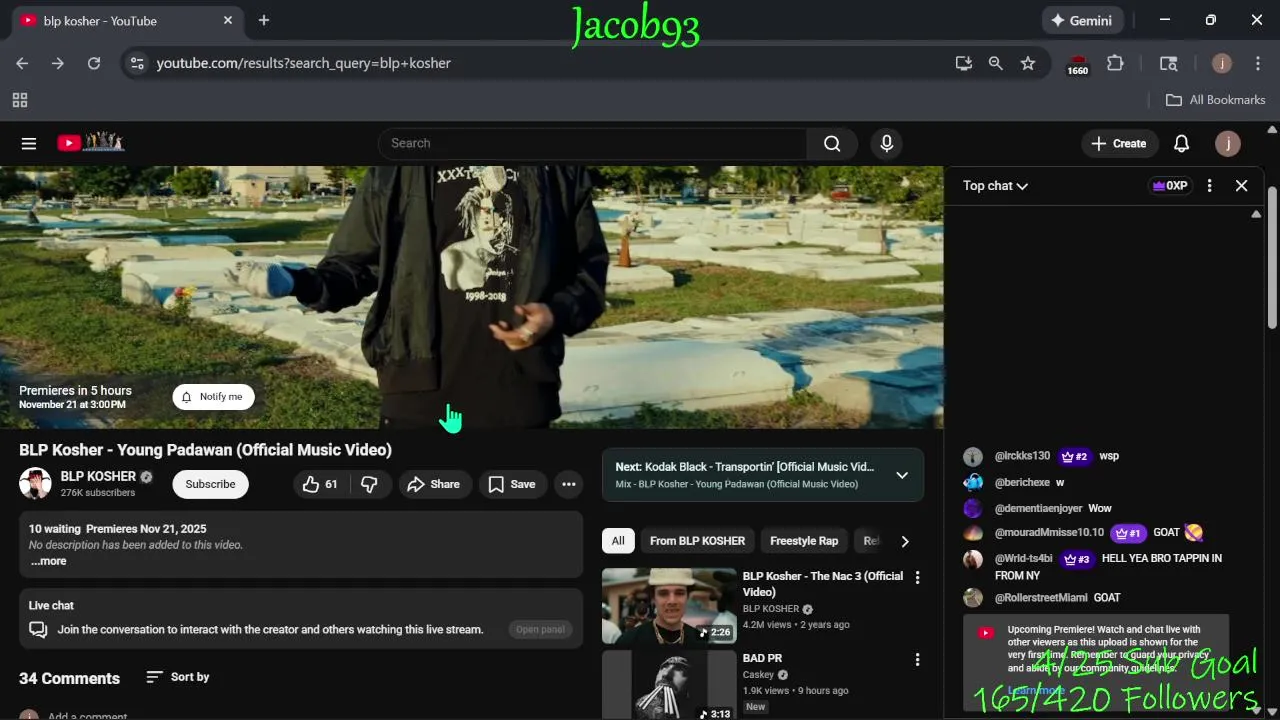1280x720 pixels.
Task: Open YouTube notifications bell
Action: click(1181, 144)
